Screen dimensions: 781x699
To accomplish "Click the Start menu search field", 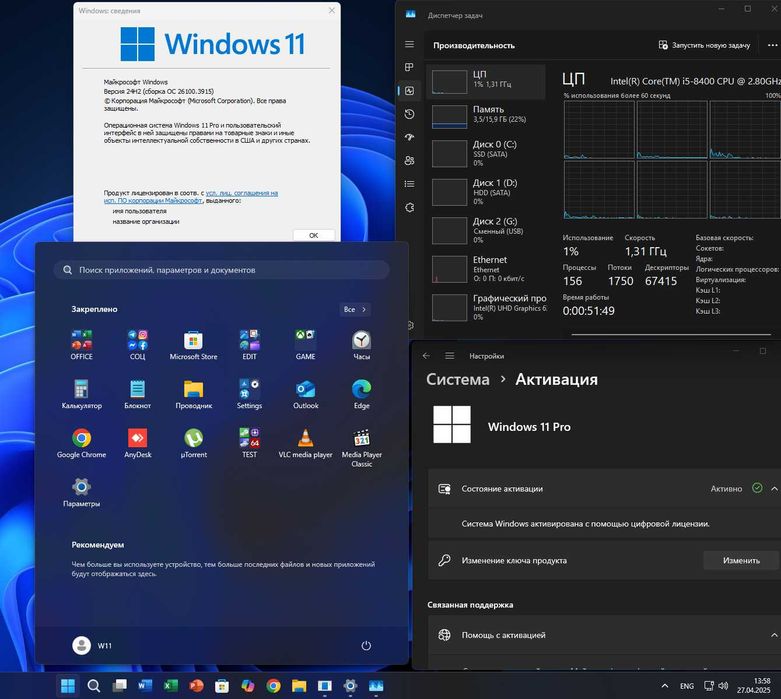I will pyautogui.click(x=221, y=270).
